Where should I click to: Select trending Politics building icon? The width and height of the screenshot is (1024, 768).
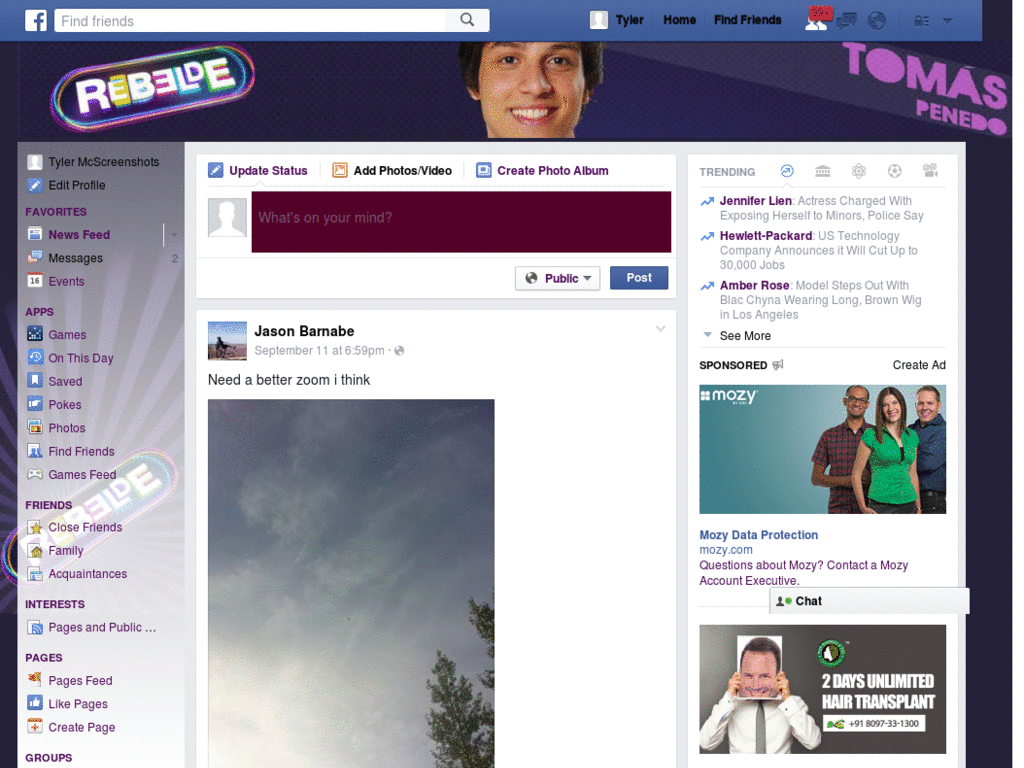tap(823, 171)
